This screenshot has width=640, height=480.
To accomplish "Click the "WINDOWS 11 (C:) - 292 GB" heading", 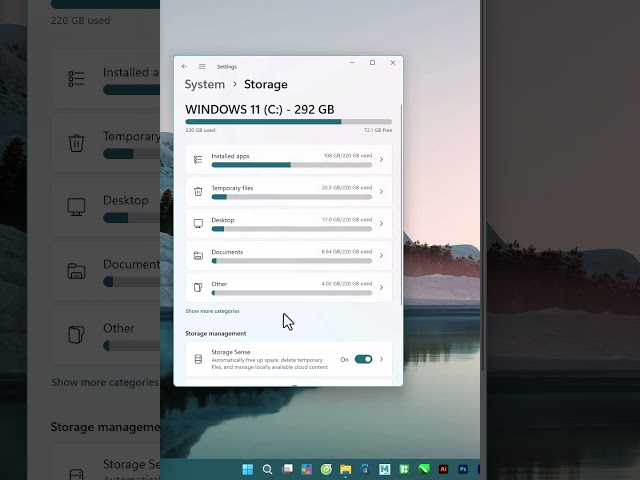I will point(260,109).
